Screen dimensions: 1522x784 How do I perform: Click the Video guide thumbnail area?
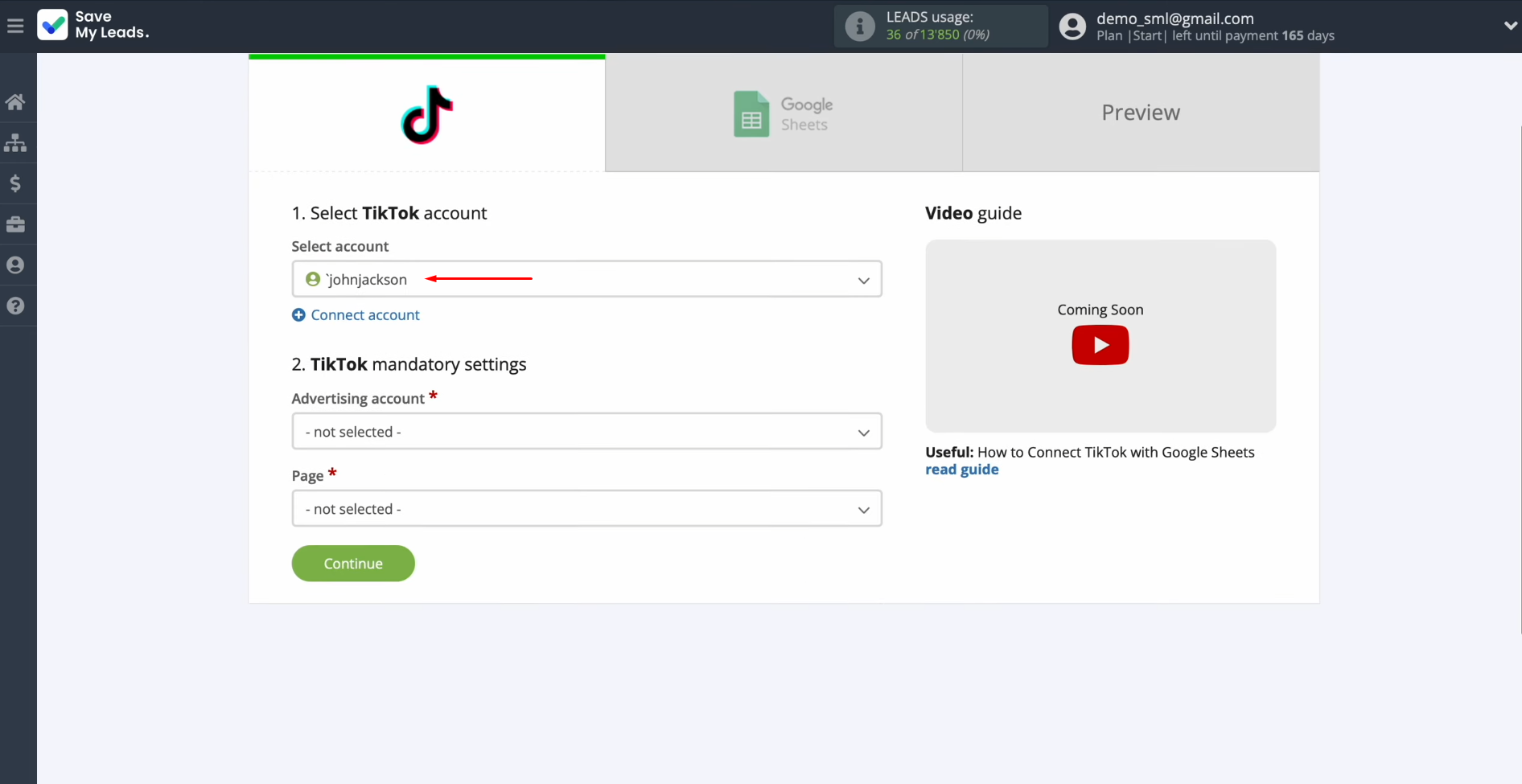click(x=1100, y=336)
